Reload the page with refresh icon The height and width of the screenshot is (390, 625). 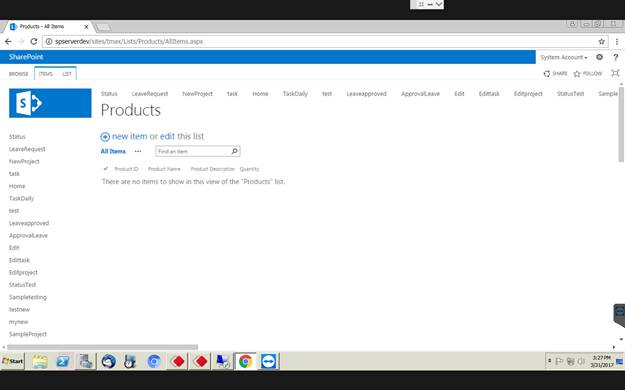coord(34,41)
